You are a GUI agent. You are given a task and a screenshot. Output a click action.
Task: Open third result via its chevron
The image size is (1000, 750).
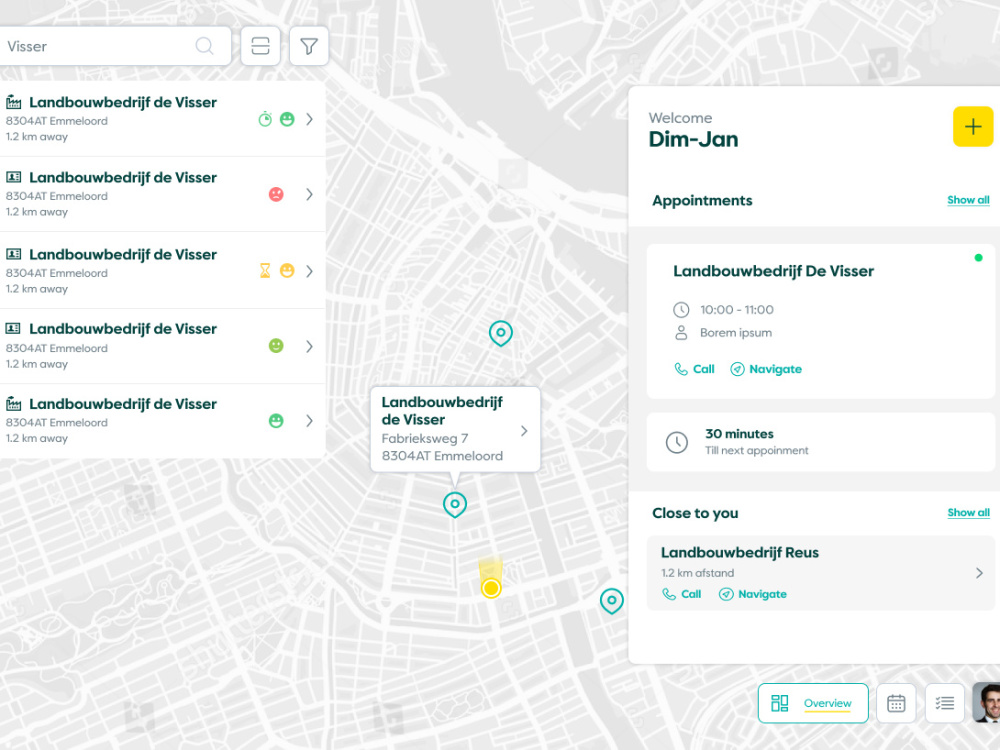click(309, 271)
